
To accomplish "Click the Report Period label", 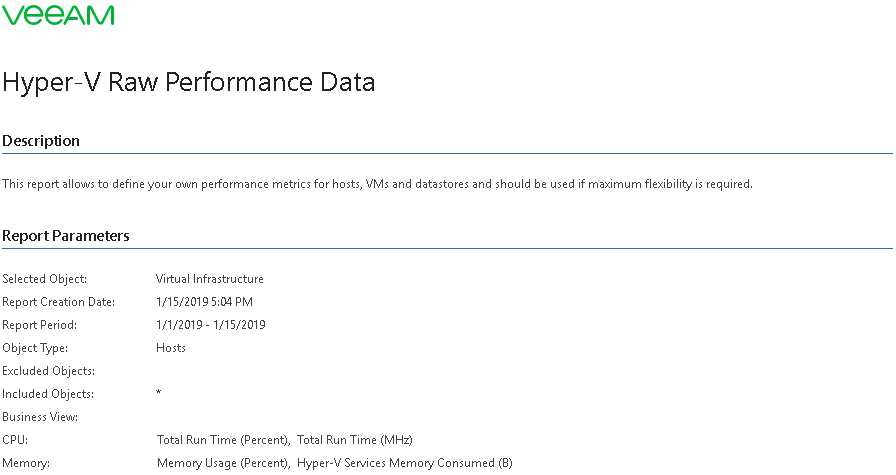I will [40, 325].
